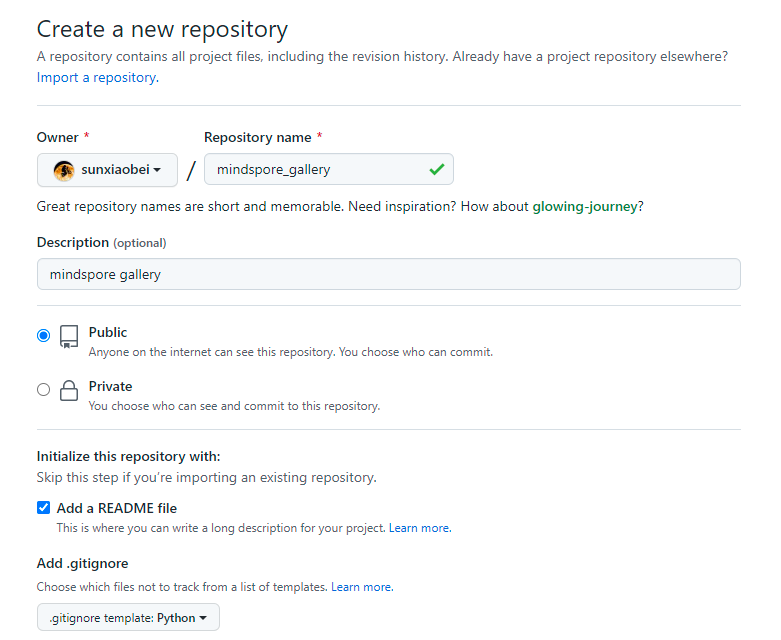
Task: Select the Private radio button
Action: (43, 389)
